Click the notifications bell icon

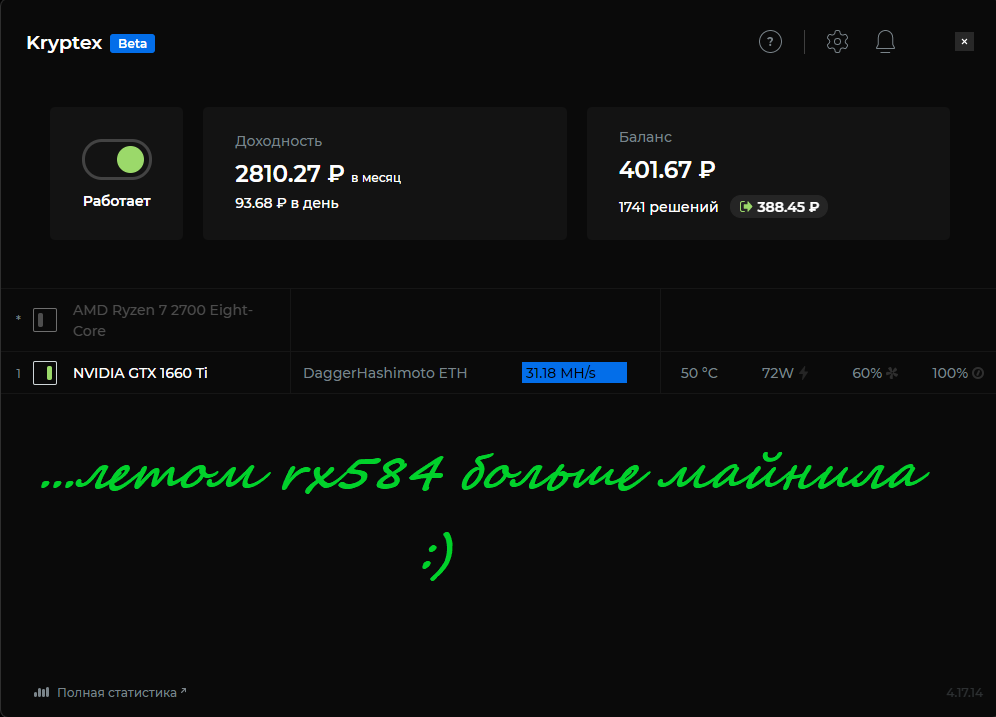[885, 42]
